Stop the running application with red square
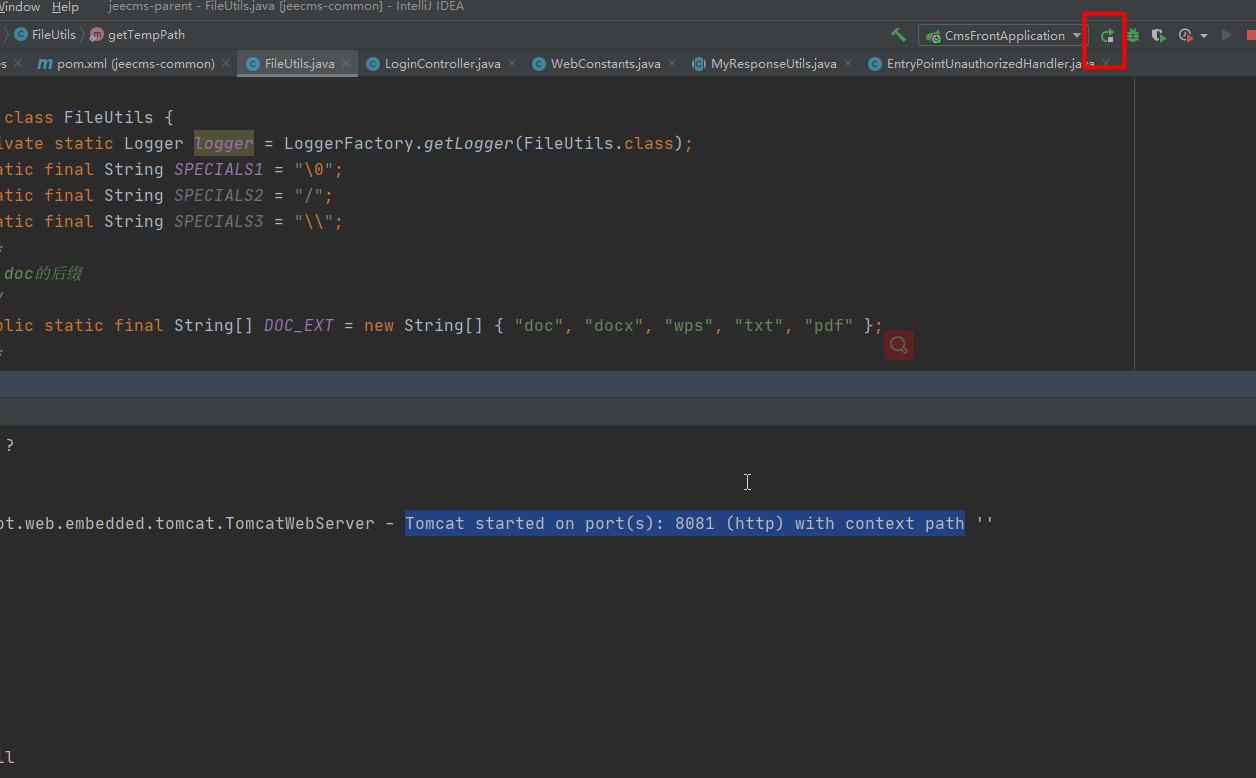Image resolution: width=1256 pixels, height=778 pixels. [x=1250, y=36]
